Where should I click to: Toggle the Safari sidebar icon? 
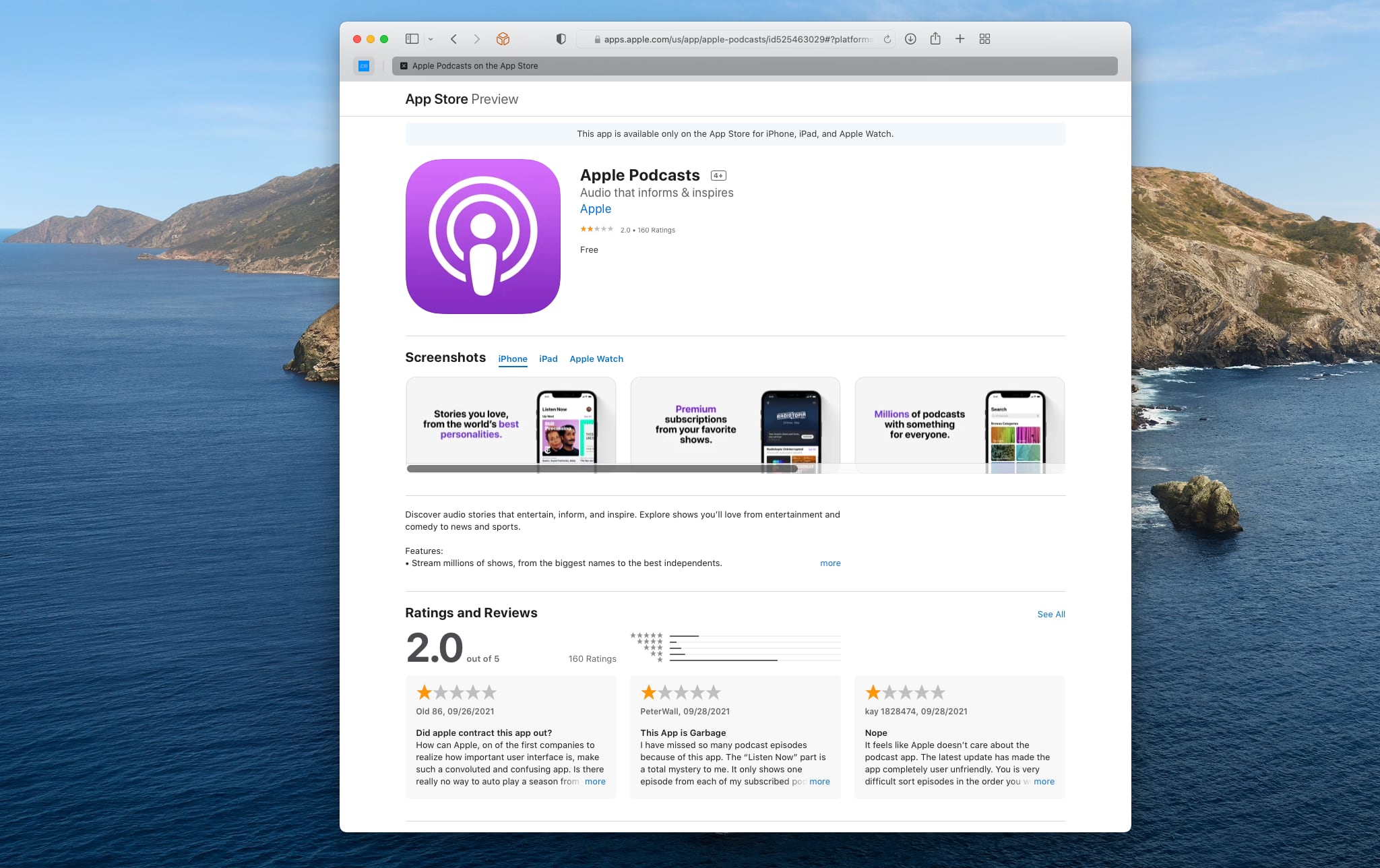pyautogui.click(x=412, y=39)
